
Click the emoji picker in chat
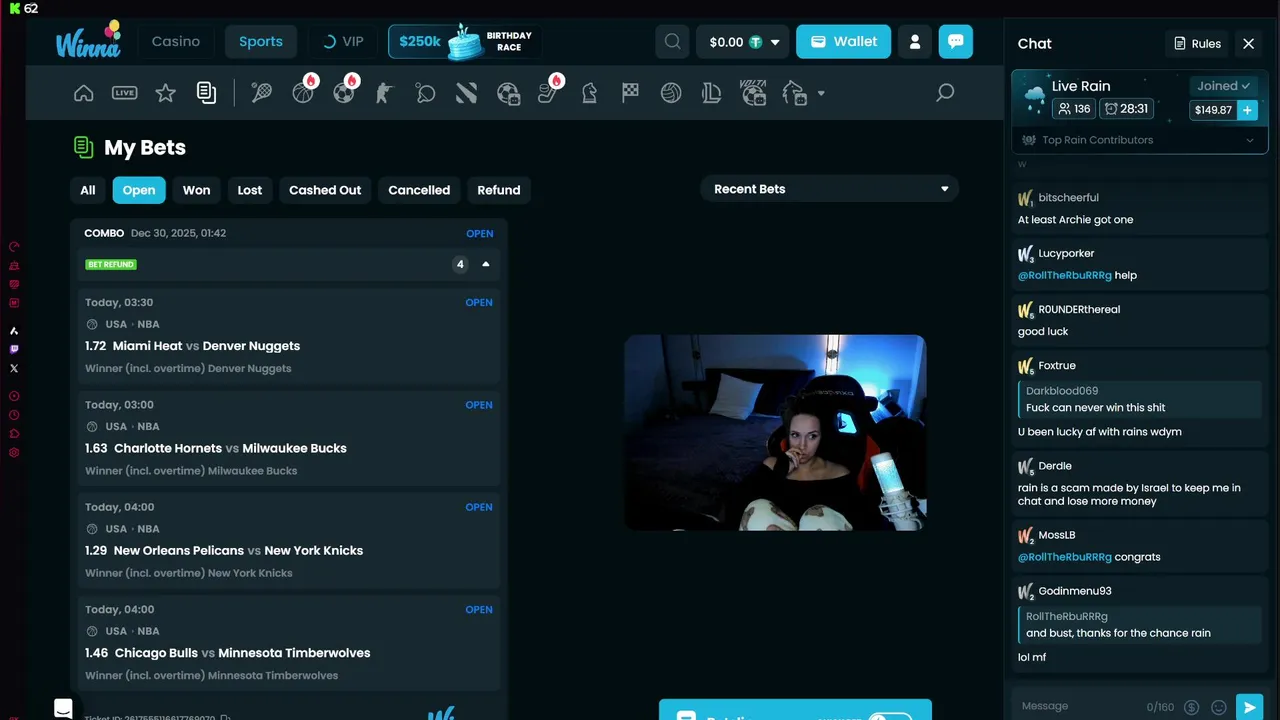[1219, 707]
